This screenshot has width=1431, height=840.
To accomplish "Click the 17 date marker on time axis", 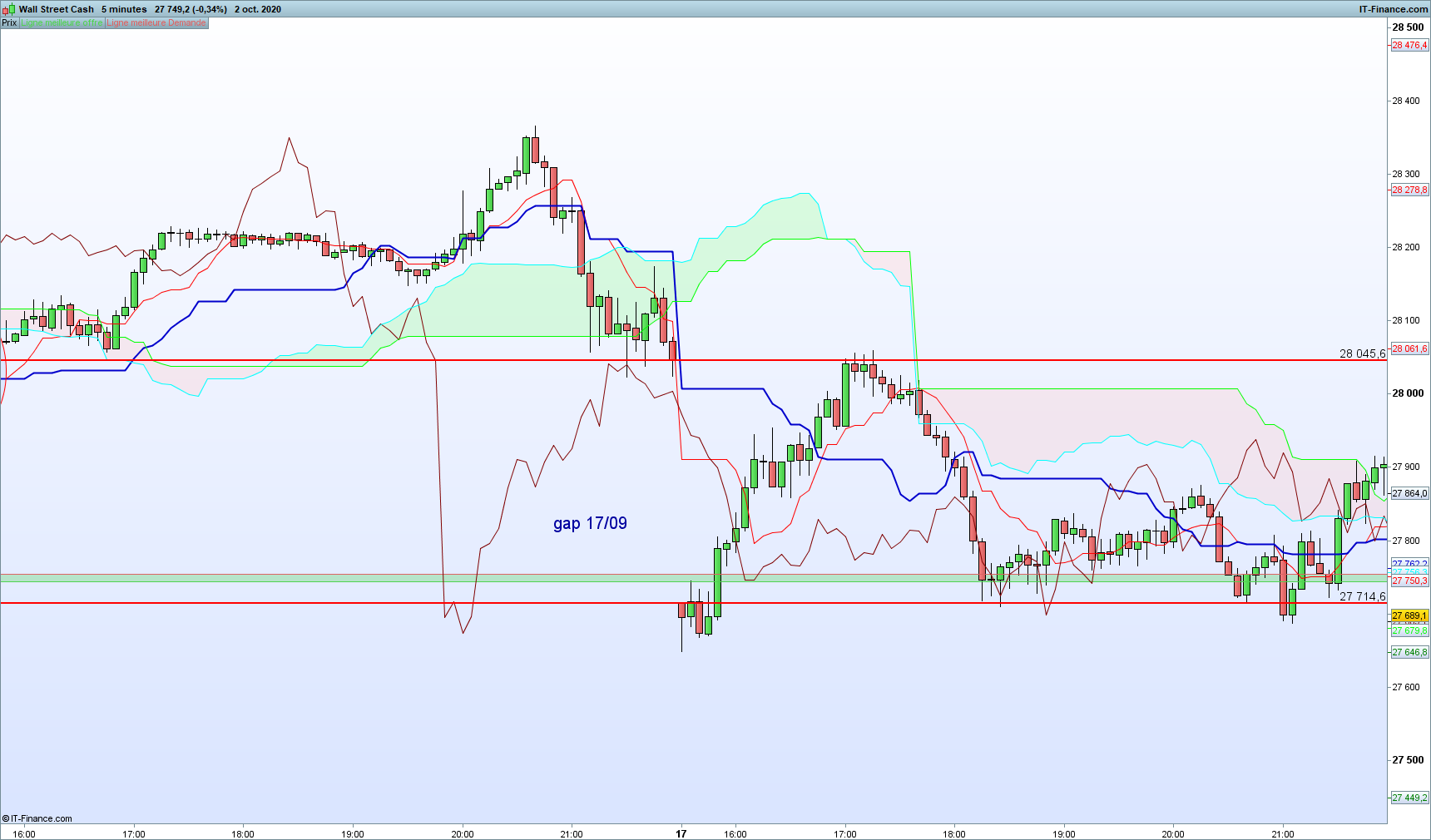I will tap(681, 833).
